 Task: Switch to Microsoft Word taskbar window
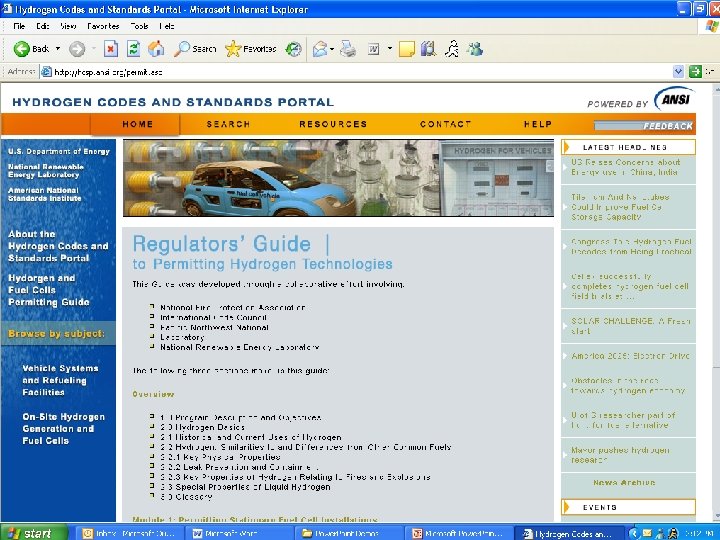tap(242, 533)
